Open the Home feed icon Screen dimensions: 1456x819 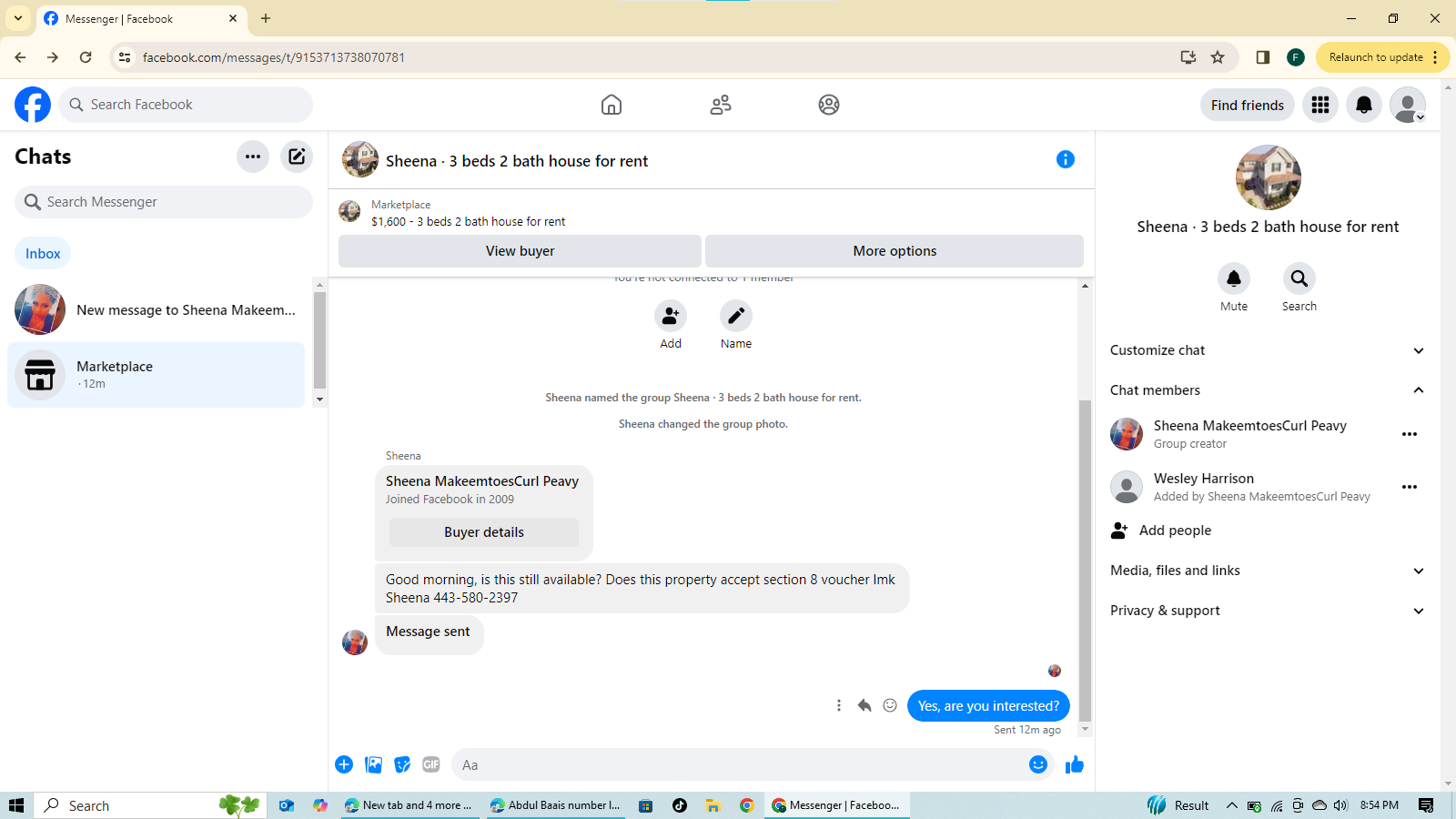click(612, 105)
